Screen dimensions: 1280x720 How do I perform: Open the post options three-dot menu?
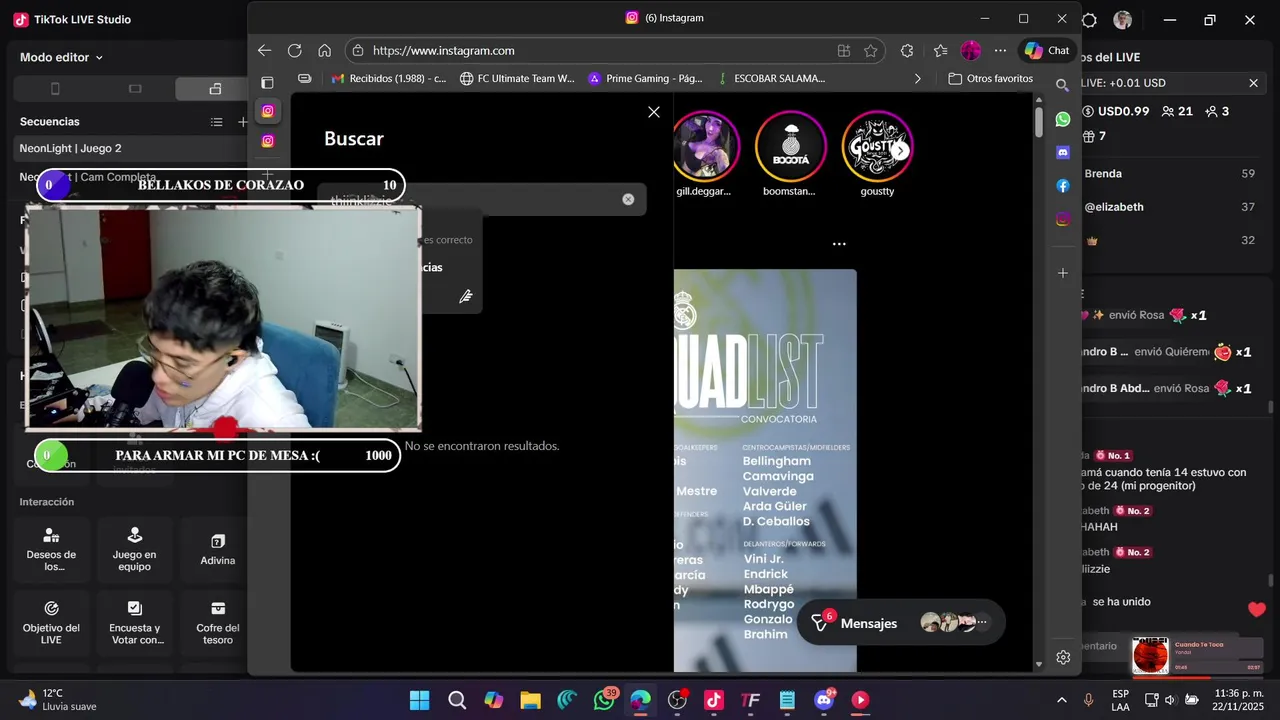click(839, 244)
